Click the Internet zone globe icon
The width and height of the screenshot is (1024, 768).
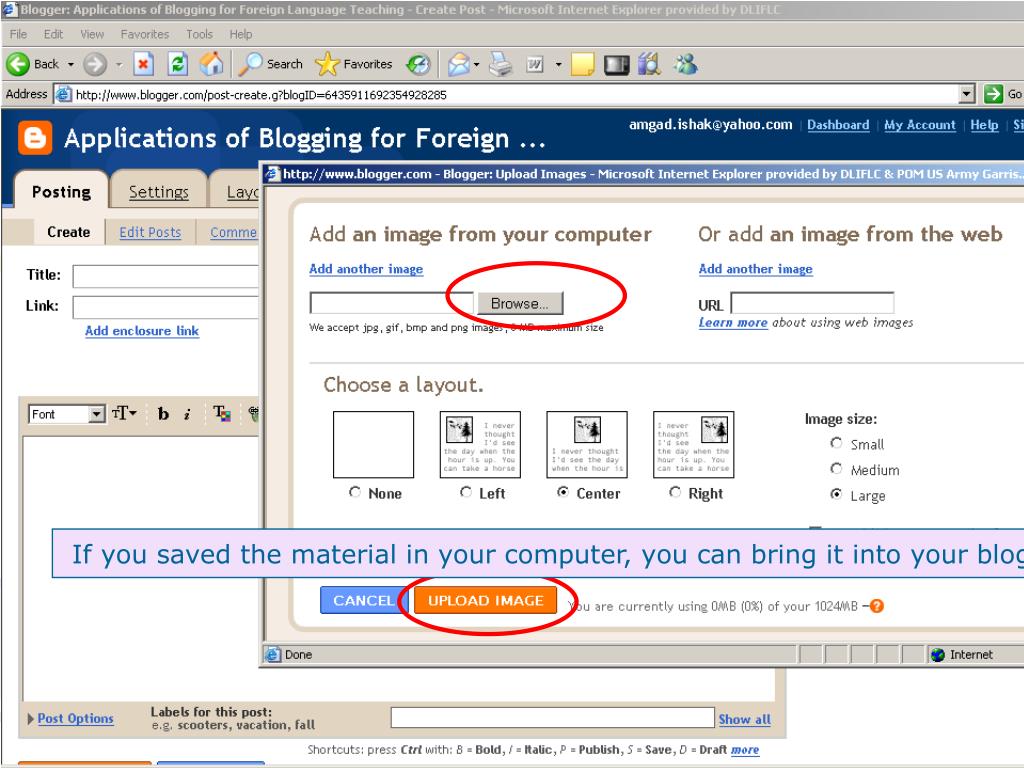(938, 654)
